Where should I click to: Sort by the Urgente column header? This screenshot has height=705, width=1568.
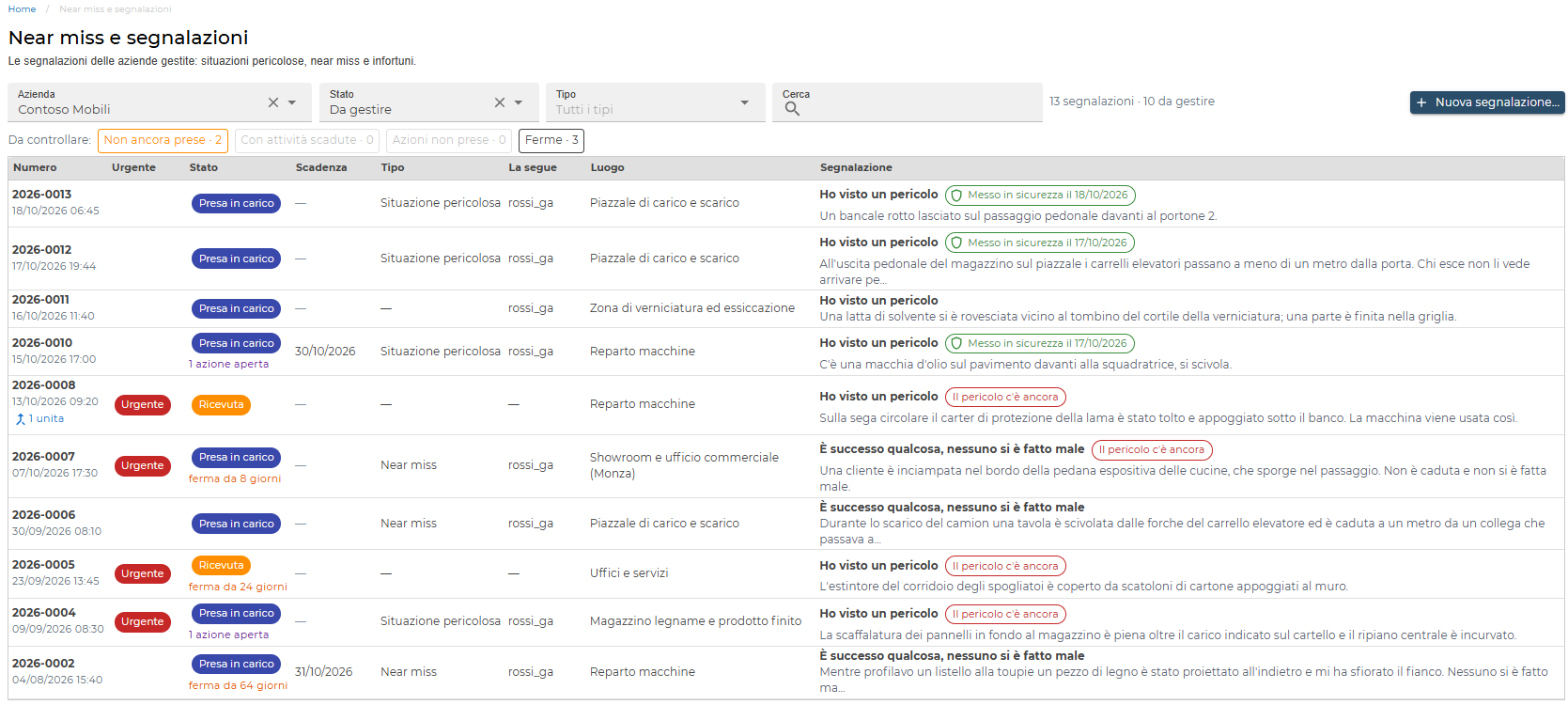(x=134, y=167)
